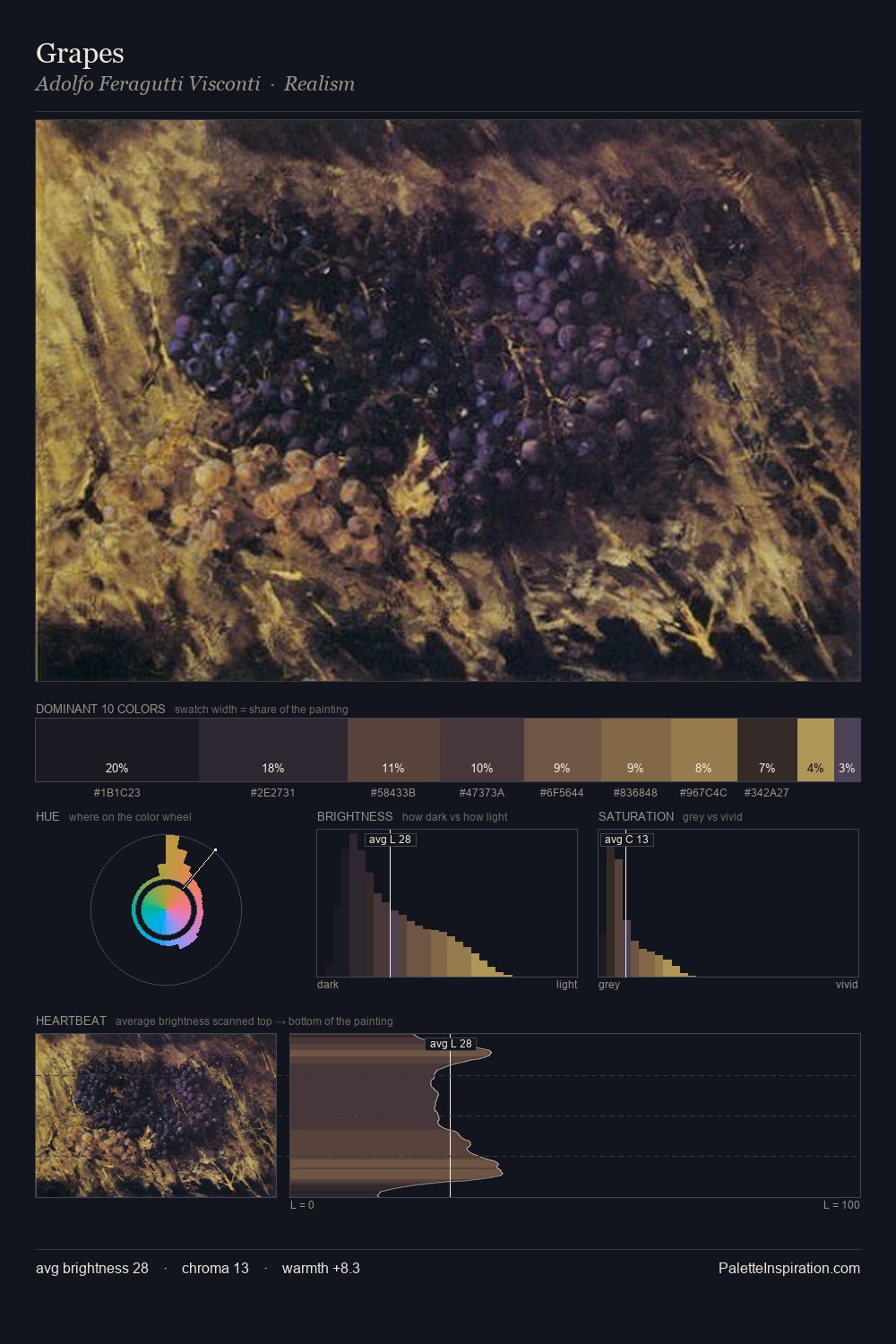Image resolution: width=896 pixels, height=1344 pixels.
Task: Click 'avg L 28' label in Brightness chart
Action: (x=390, y=840)
